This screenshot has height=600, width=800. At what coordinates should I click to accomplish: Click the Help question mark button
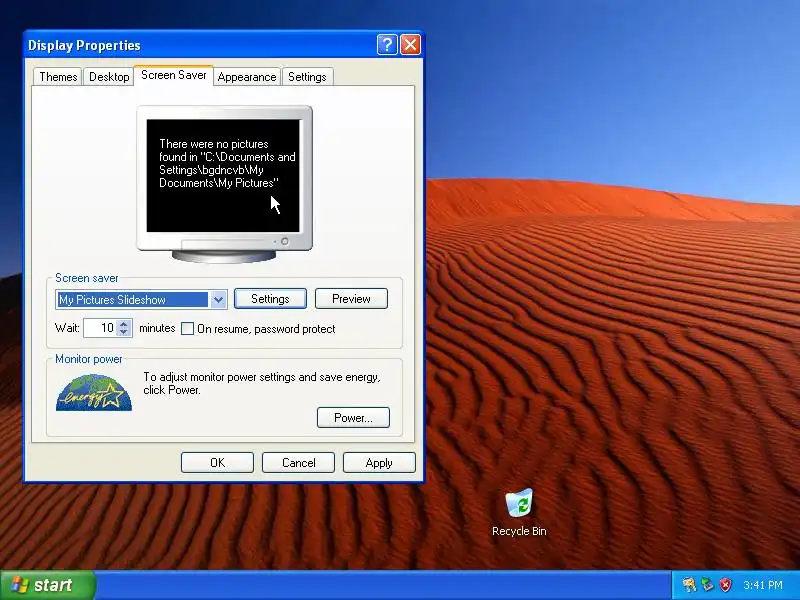[x=387, y=45]
